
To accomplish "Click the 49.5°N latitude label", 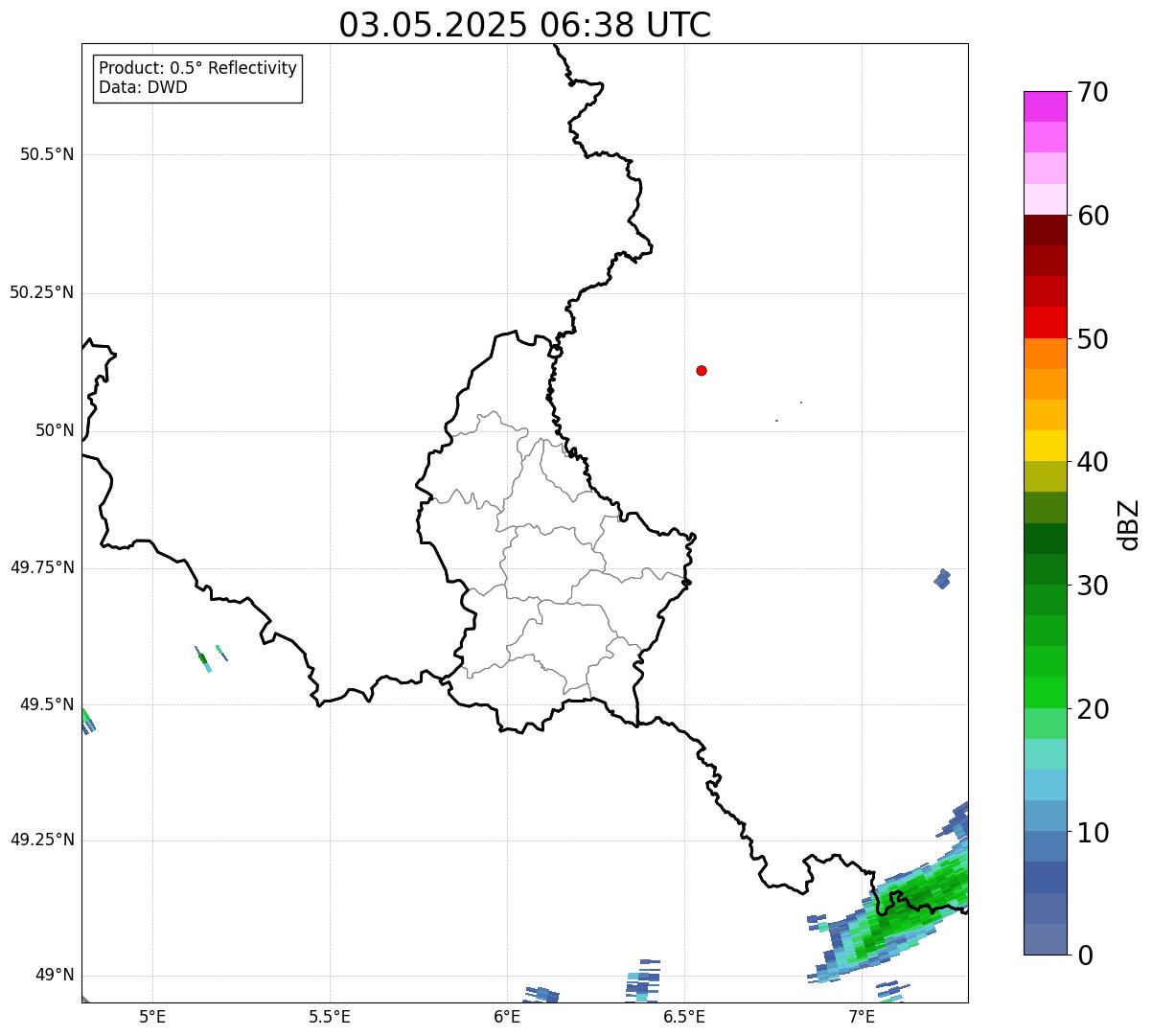I will click(x=47, y=704).
